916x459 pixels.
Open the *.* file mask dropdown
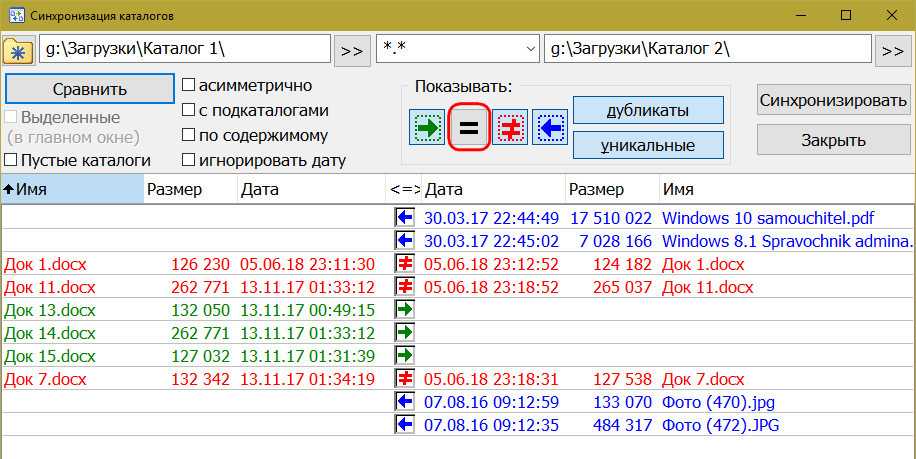click(528, 49)
